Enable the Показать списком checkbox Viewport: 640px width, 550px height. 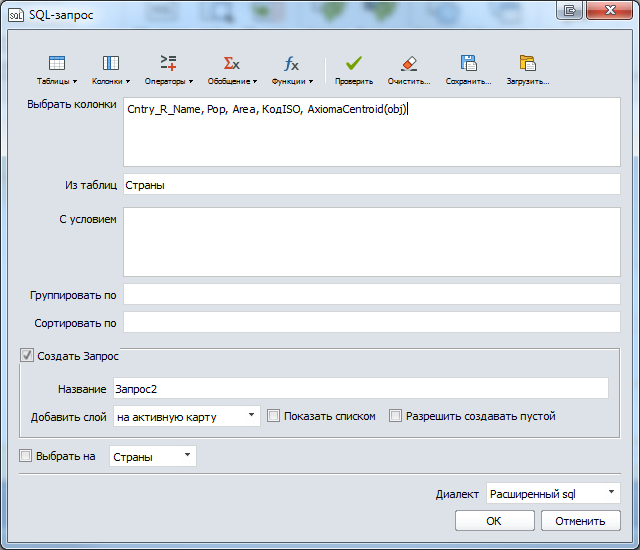tap(274, 416)
